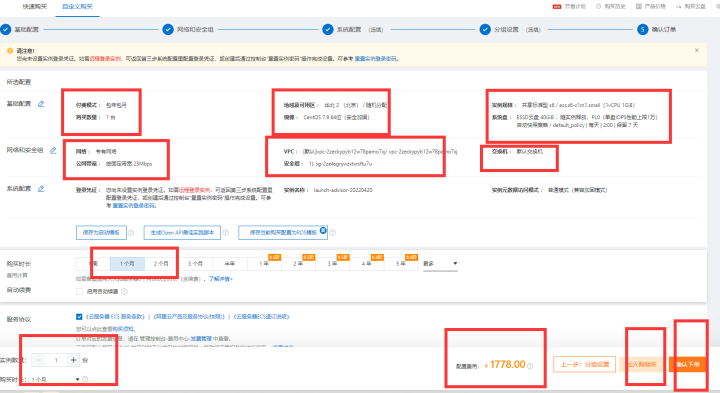Select the 1 周 purchase duration
Viewport: 720px width, 393px height.
pyautogui.click(x=93, y=264)
